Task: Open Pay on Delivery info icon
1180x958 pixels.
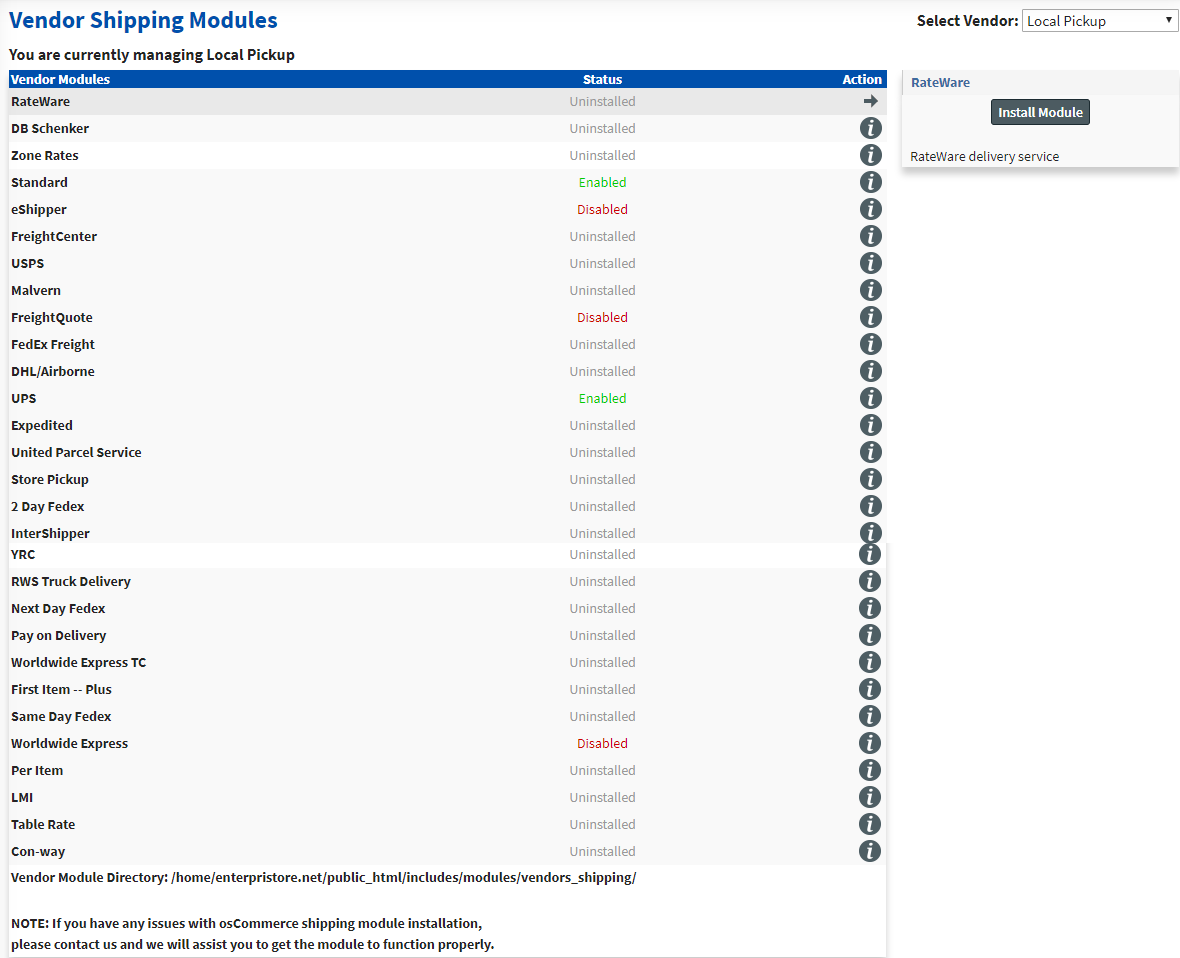Action: coord(870,635)
